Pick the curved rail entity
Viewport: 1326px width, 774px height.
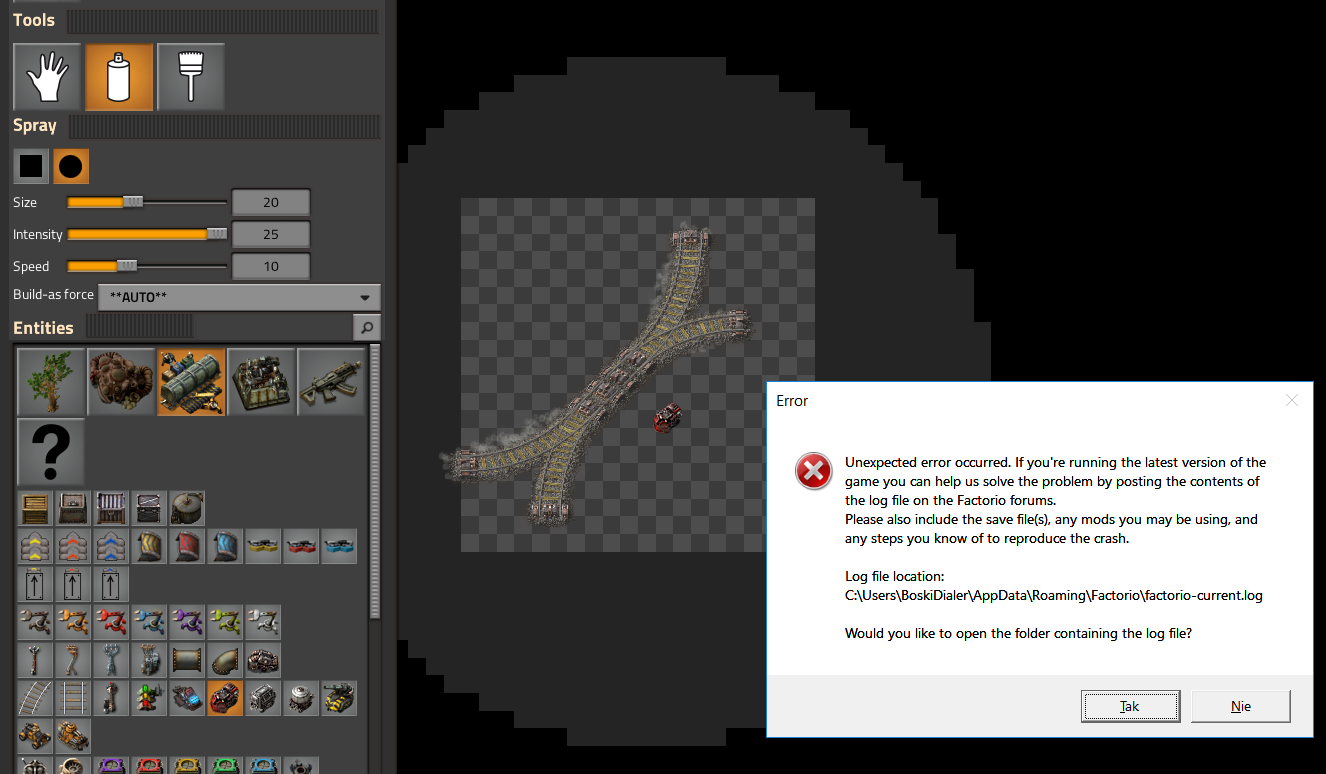[x=36, y=698]
